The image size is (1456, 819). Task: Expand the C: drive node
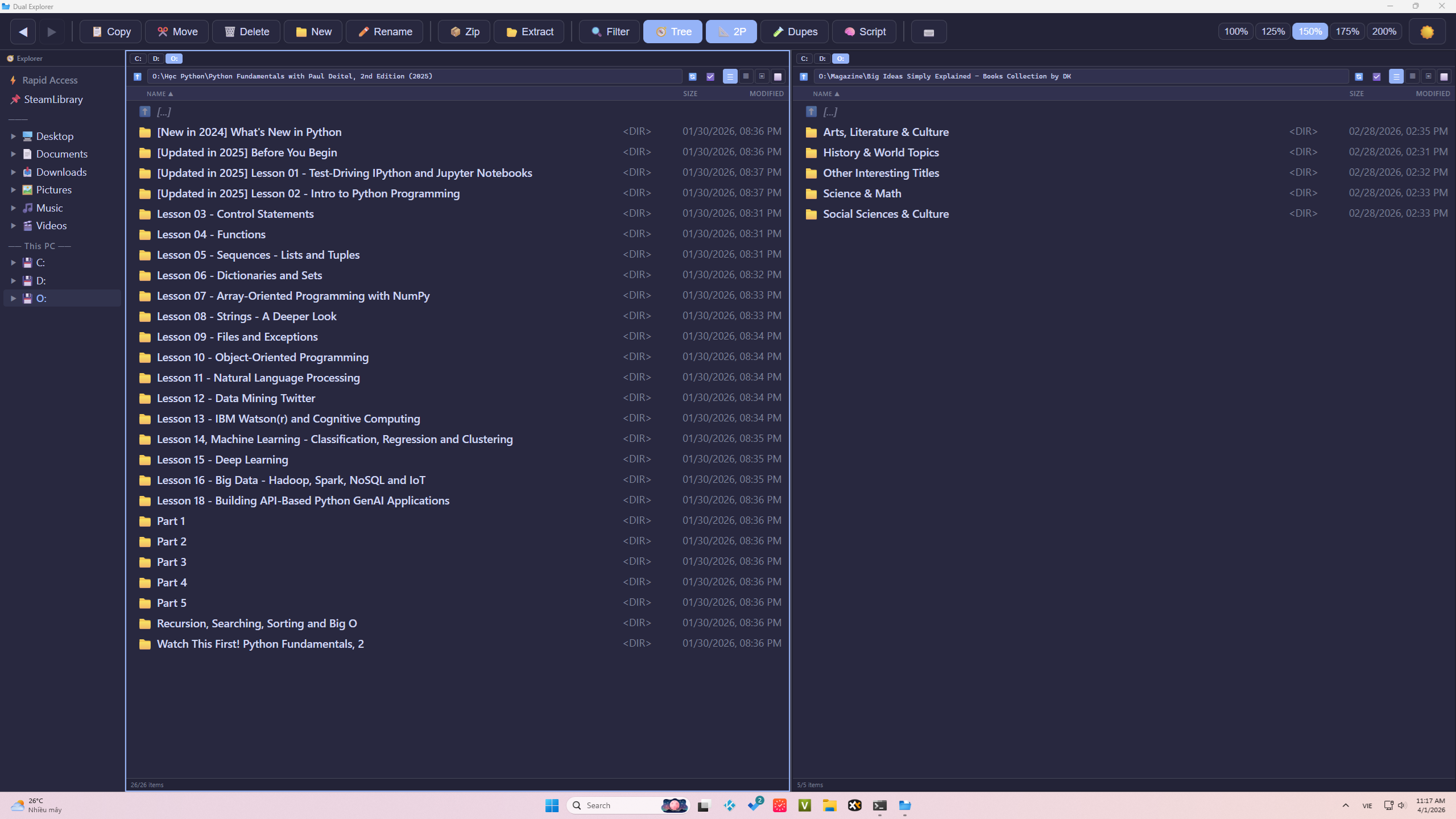tap(13, 263)
